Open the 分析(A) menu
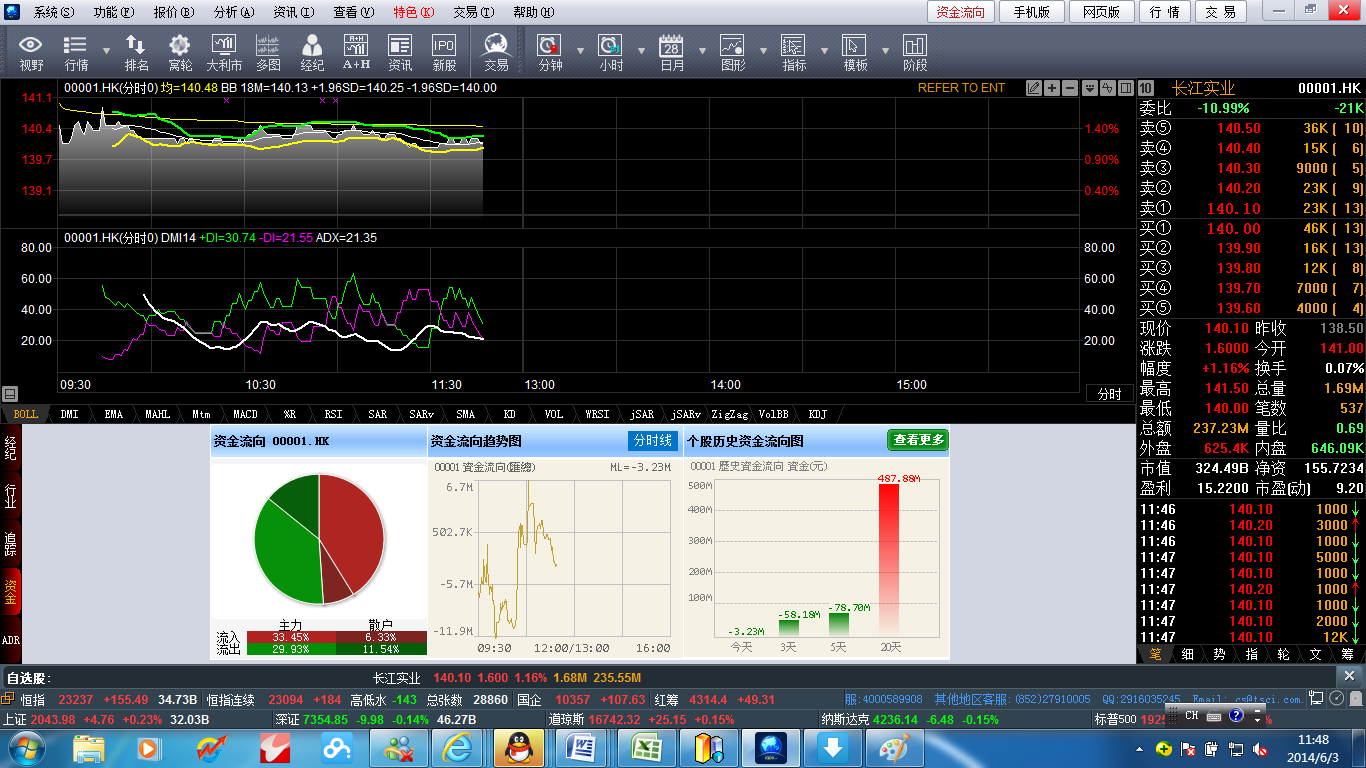 tap(234, 12)
